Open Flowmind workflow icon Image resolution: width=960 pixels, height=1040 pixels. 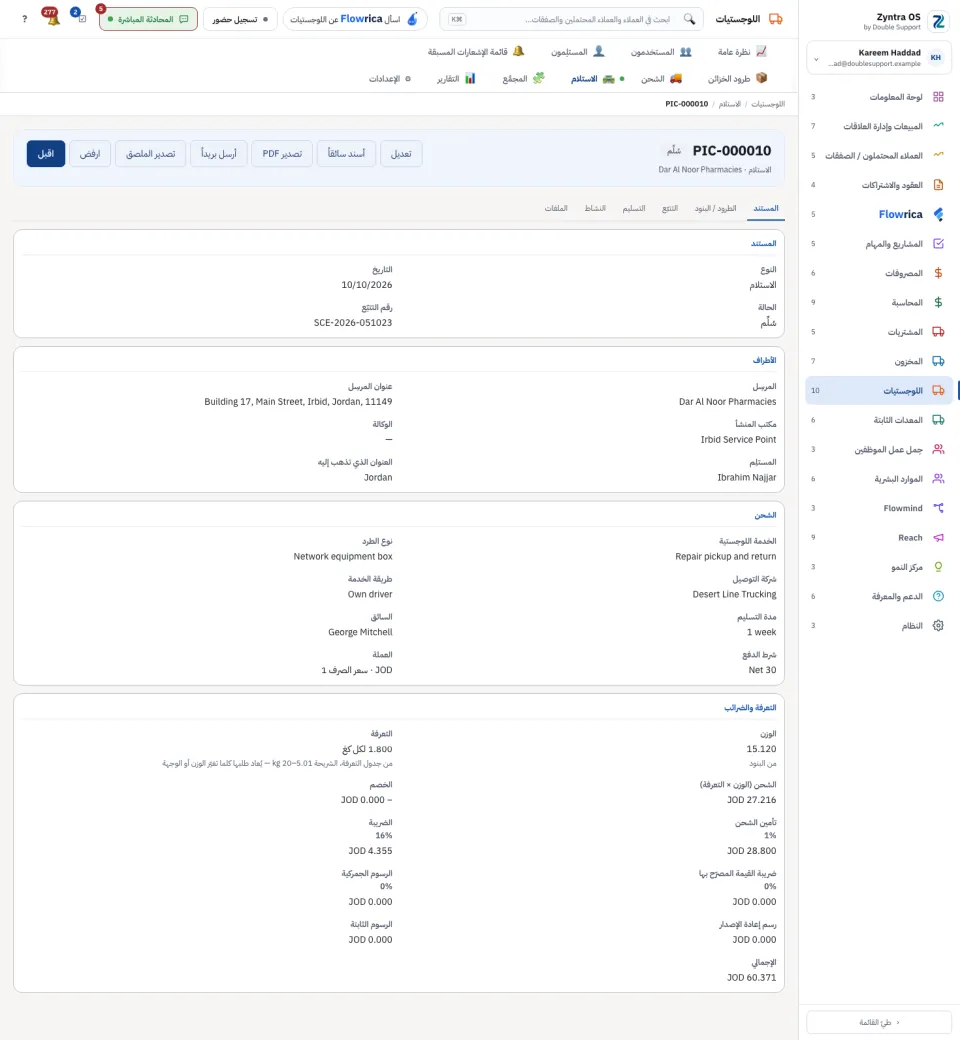click(x=938, y=508)
